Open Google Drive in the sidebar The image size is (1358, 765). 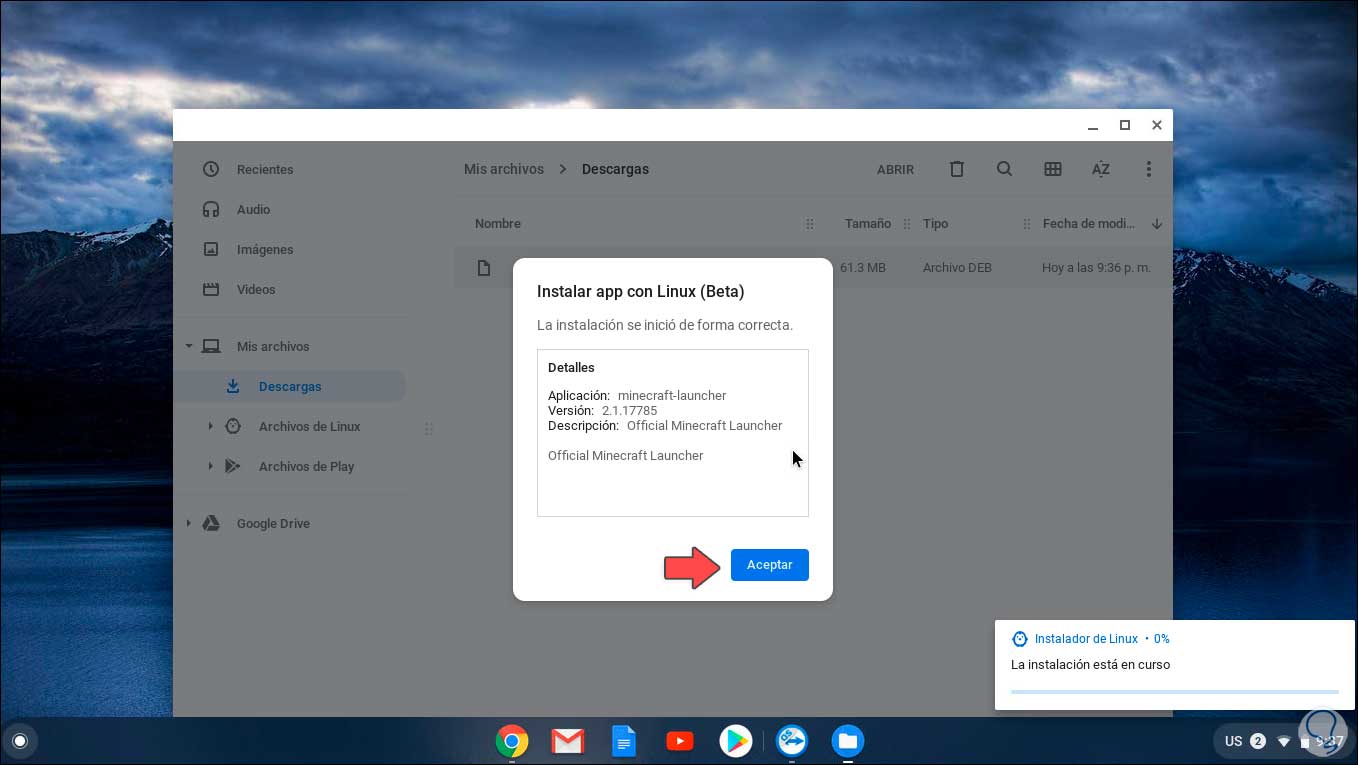pyautogui.click(x=273, y=523)
